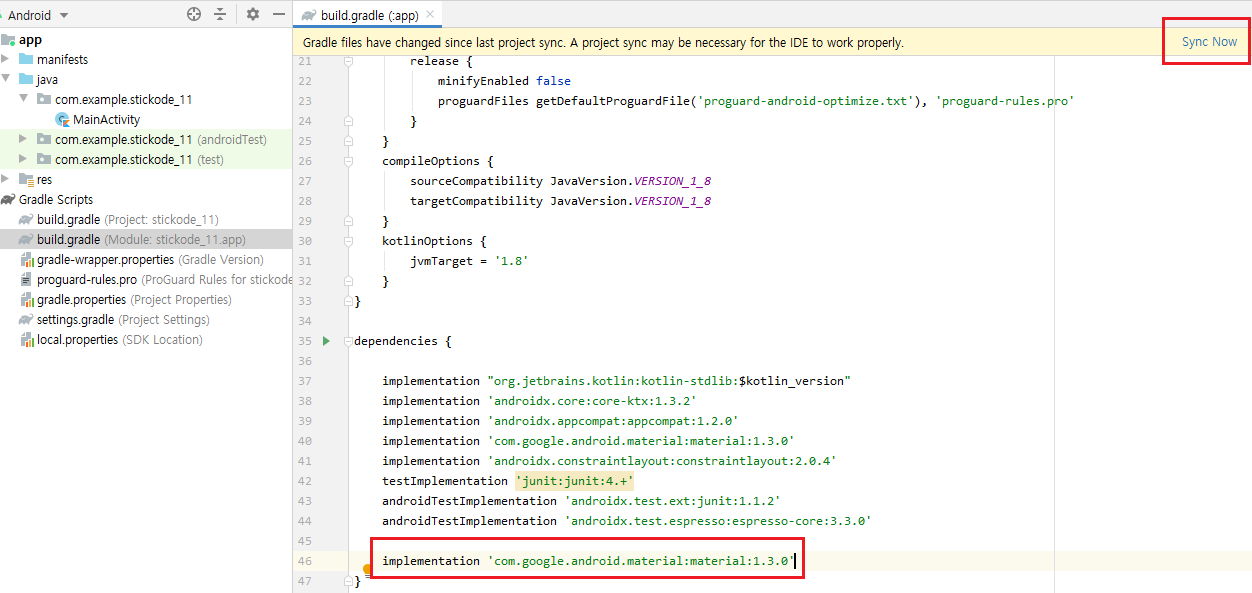
Task: Open project panel settings gear
Action: (x=253, y=15)
